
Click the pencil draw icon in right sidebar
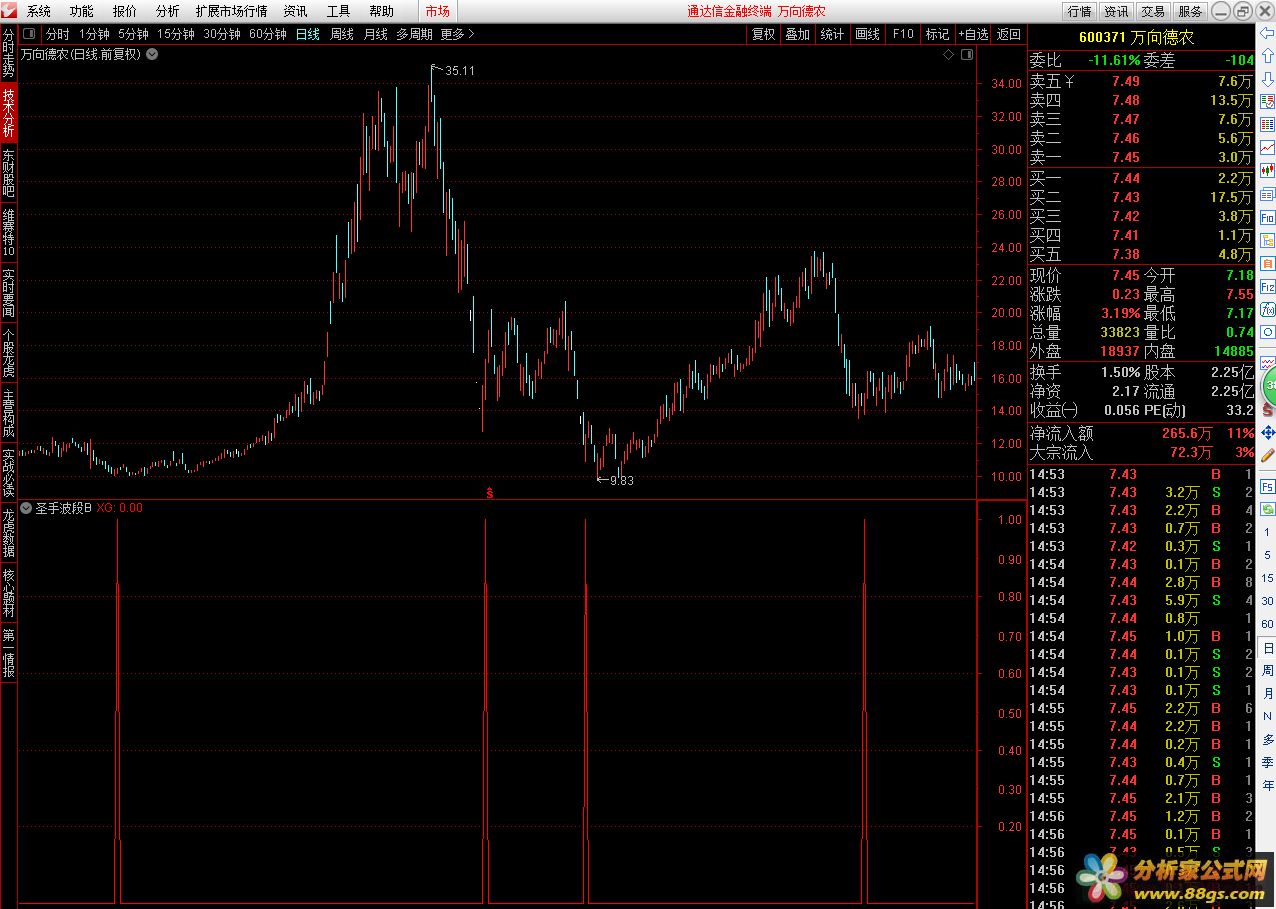pos(1267,455)
